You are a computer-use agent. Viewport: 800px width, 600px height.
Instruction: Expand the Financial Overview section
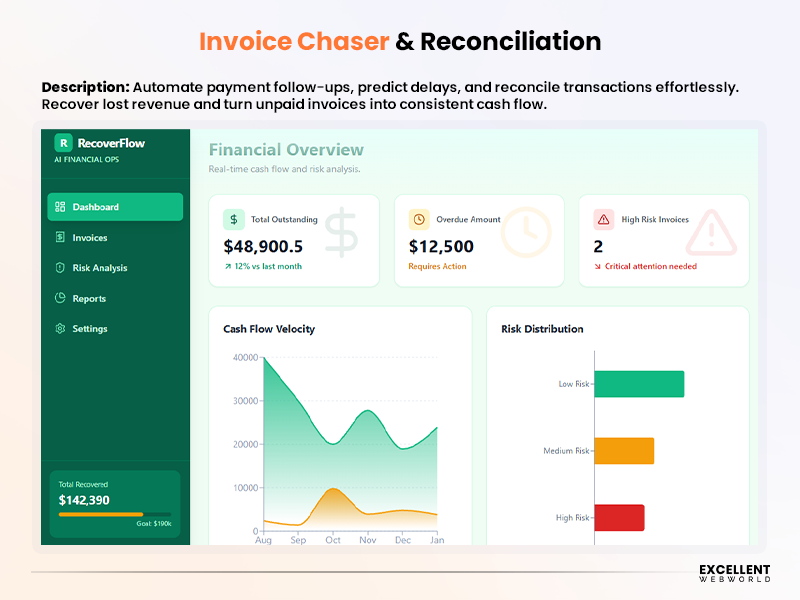coord(285,149)
